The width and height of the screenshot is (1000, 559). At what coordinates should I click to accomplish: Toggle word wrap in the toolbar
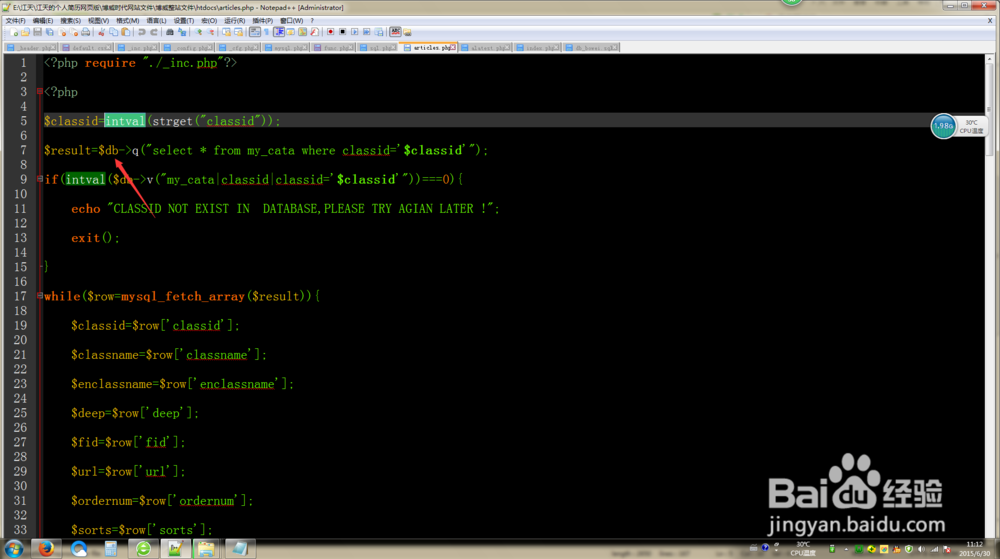254,32
